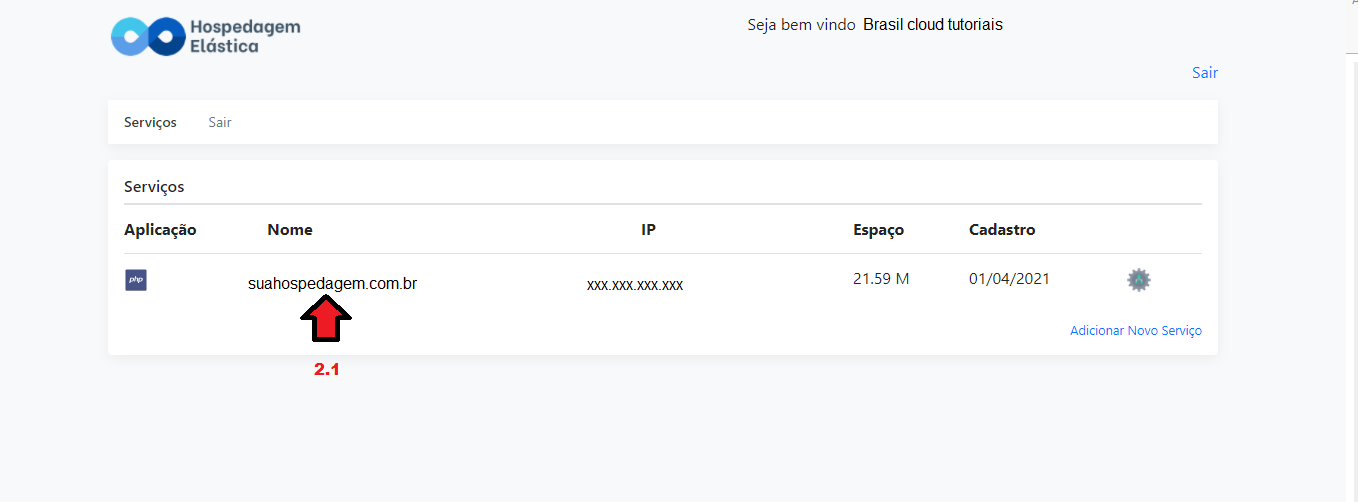
Task: Click the Serviços panel heading
Action: pyautogui.click(x=154, y=187)
